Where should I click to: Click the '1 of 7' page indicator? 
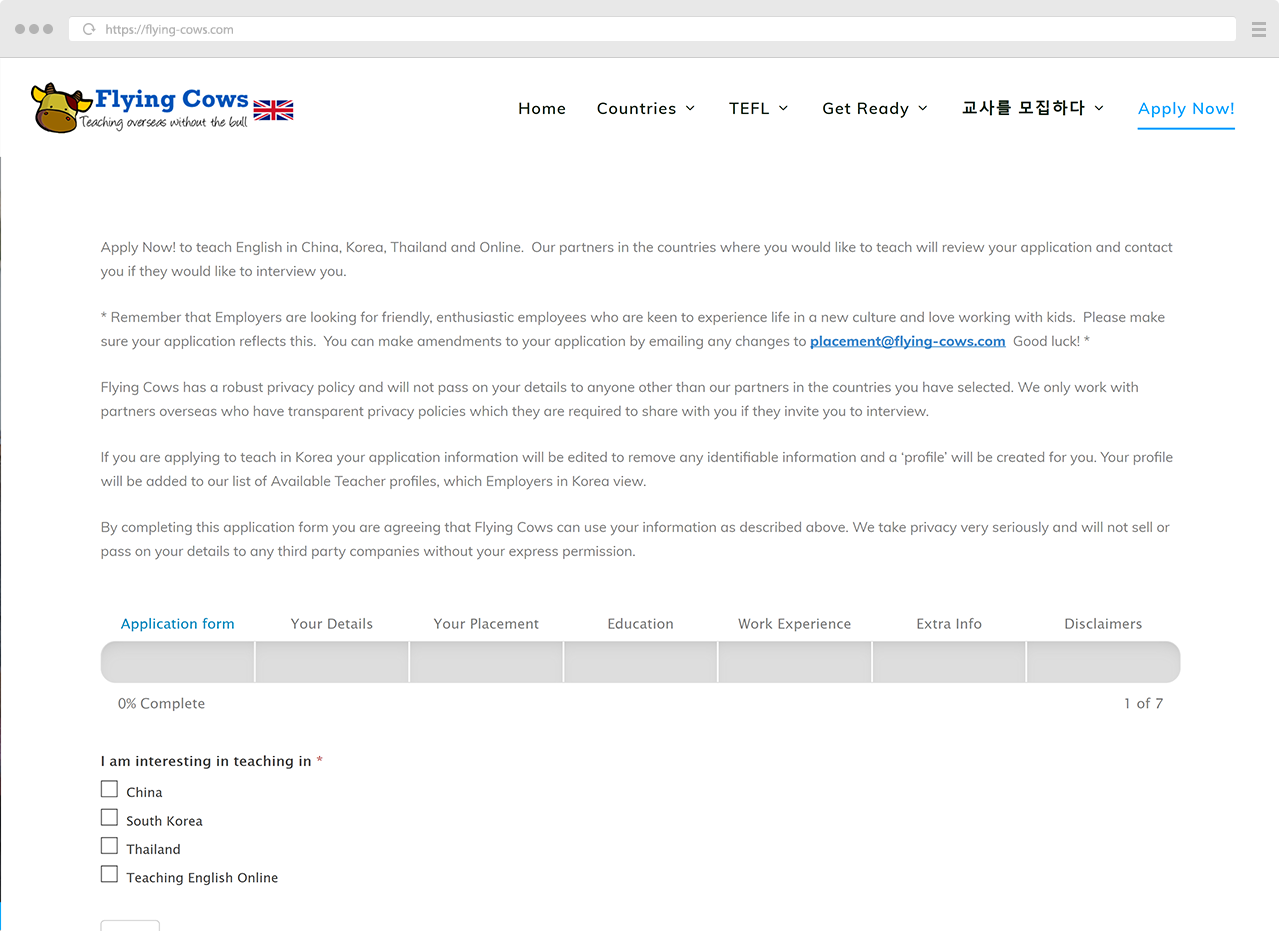[x=1143, y=704]
